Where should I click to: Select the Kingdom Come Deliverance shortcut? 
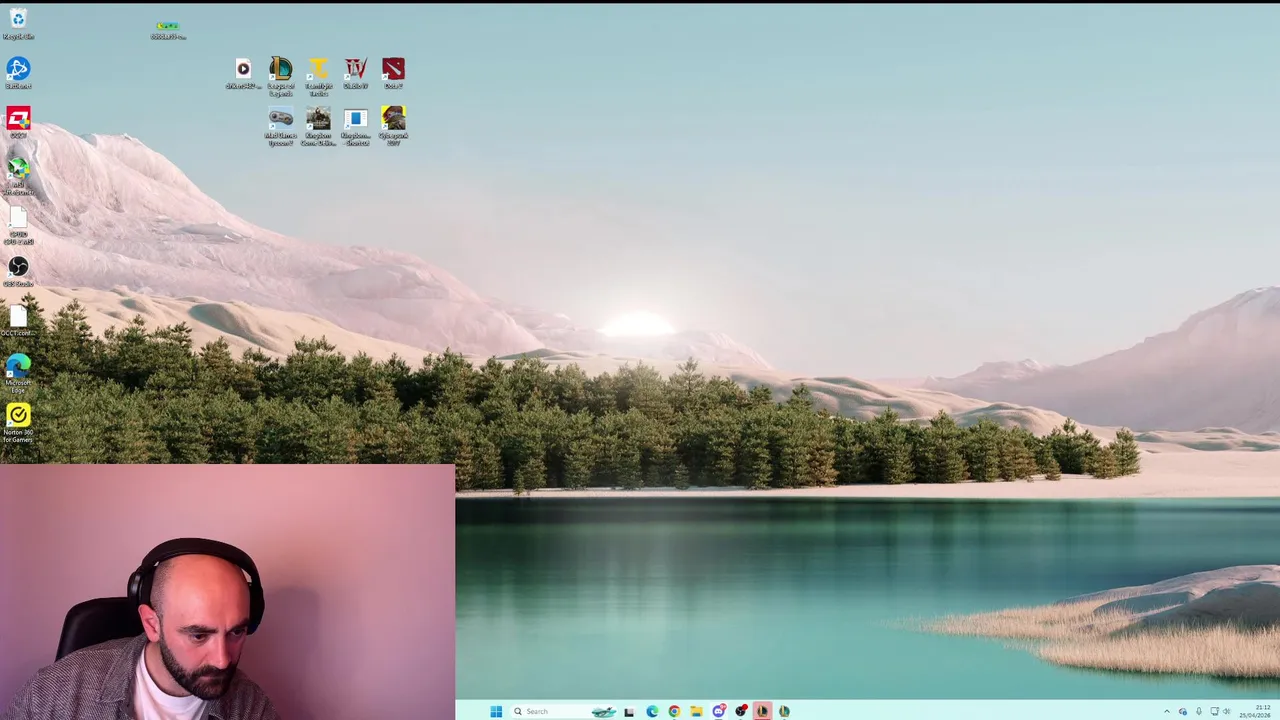point(318,126)
